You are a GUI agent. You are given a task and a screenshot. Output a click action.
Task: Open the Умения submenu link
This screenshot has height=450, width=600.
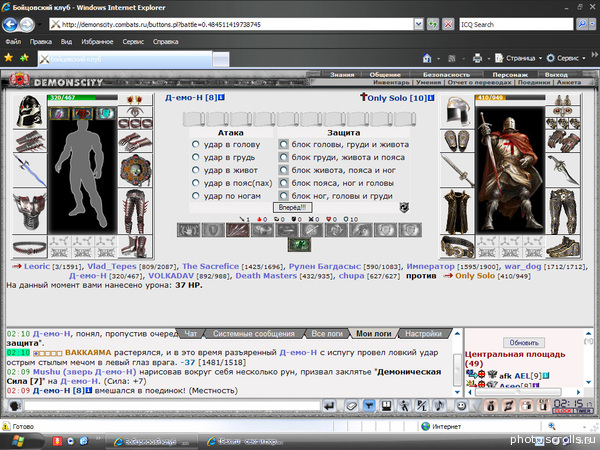[x=429, y=82]
